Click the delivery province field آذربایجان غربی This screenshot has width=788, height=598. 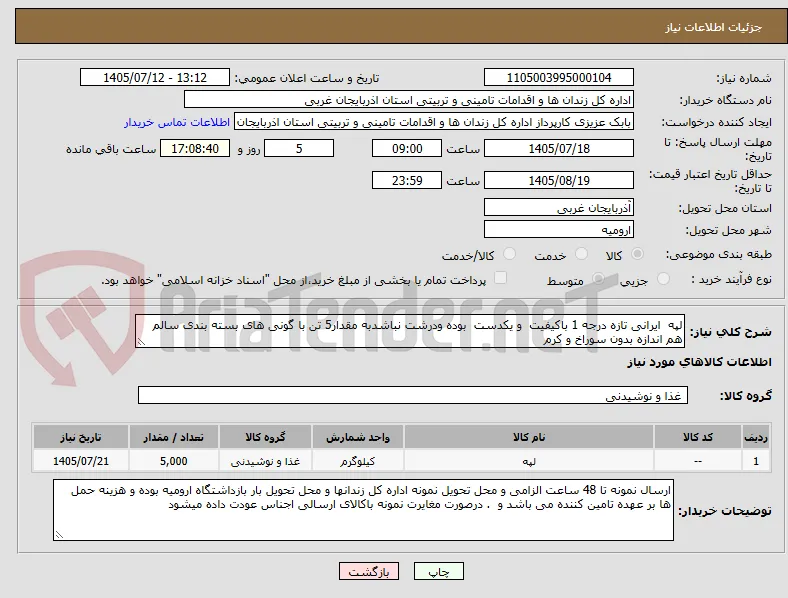click(x=558, y=207)
